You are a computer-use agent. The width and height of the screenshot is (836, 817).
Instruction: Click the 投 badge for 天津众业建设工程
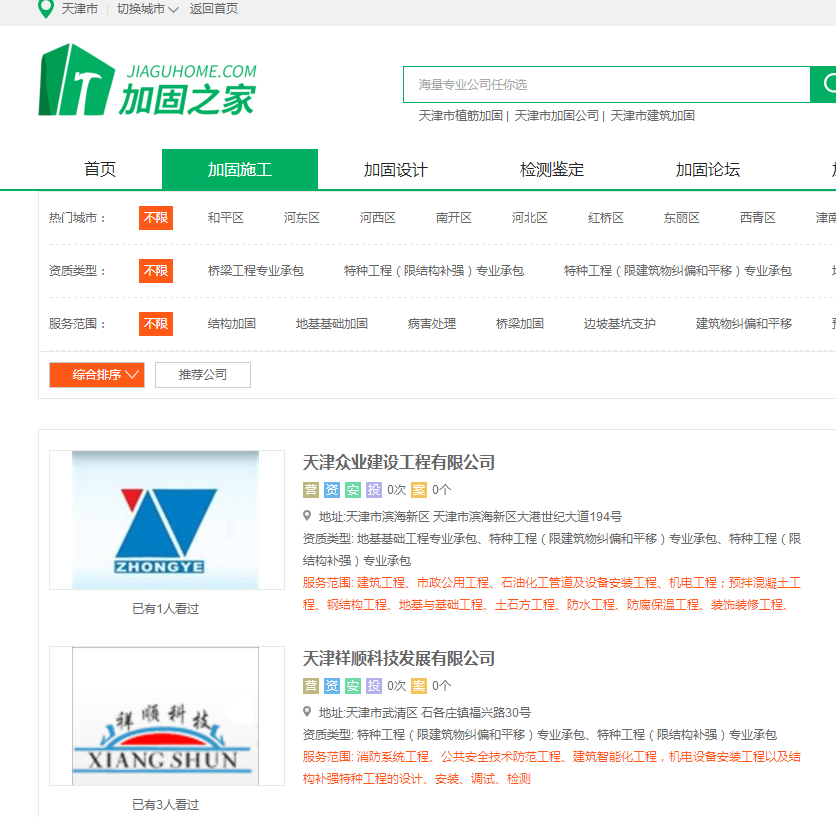pos(374,490)
